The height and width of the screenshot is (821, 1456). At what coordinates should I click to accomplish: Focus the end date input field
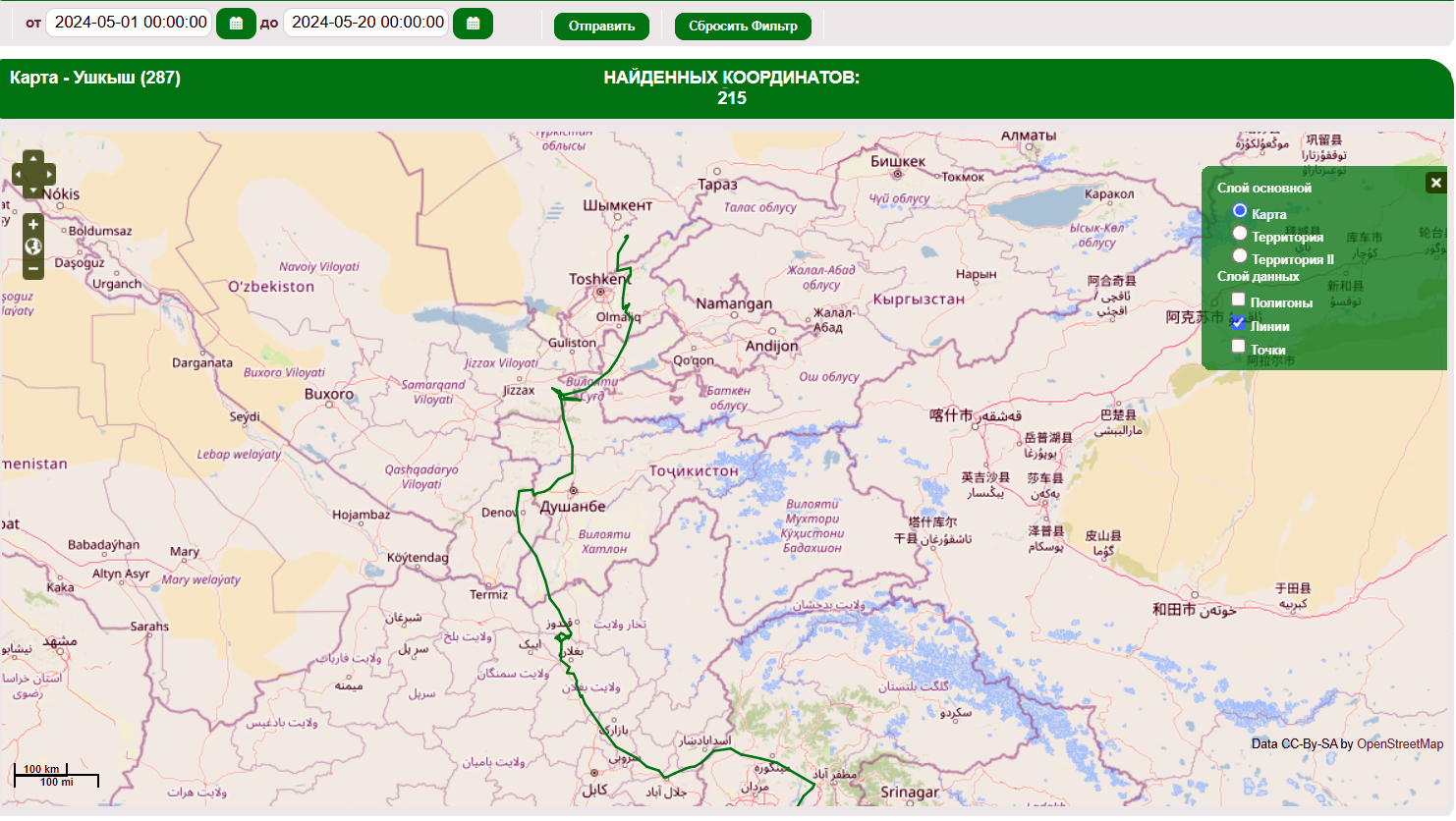(x=366, y=23)
